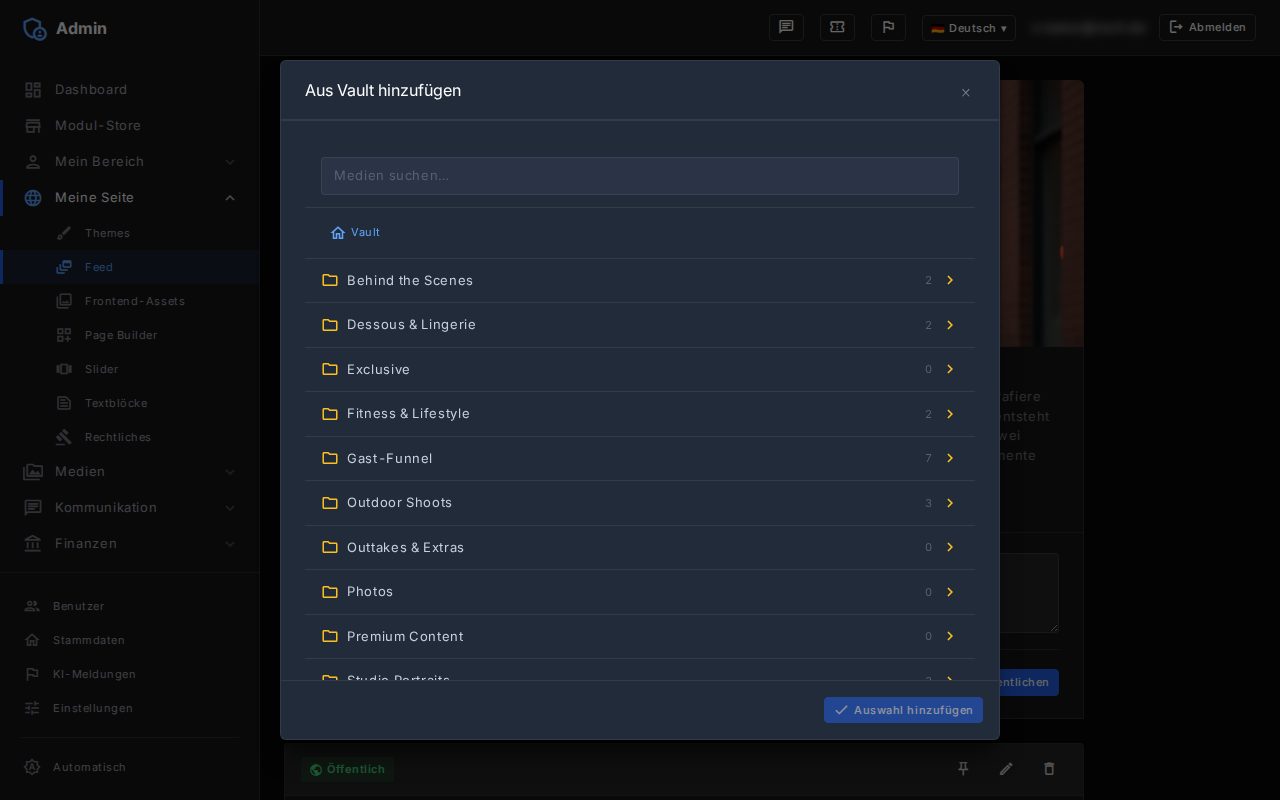Edit the post with the pencil icon
The width and height of the screenshot is (1280, 800).
(1006, 768)
